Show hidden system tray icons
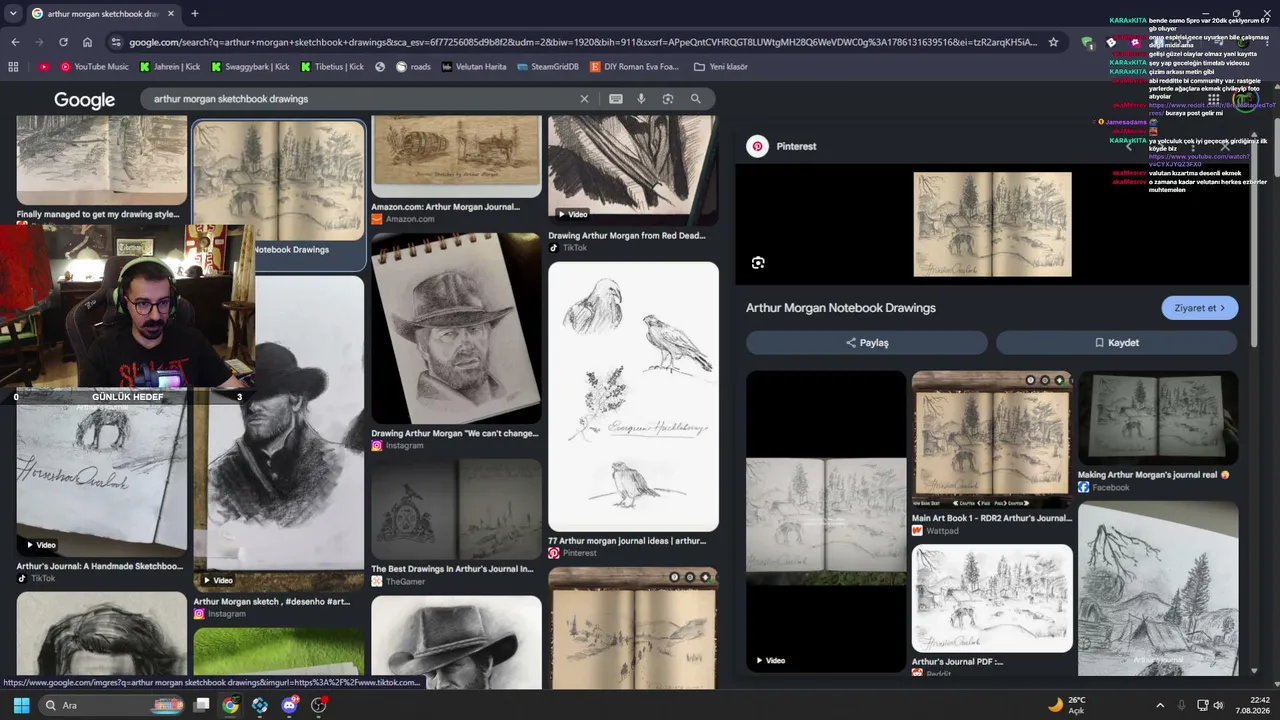This screenshot has height=720, width=1280. coord(1160,705)
